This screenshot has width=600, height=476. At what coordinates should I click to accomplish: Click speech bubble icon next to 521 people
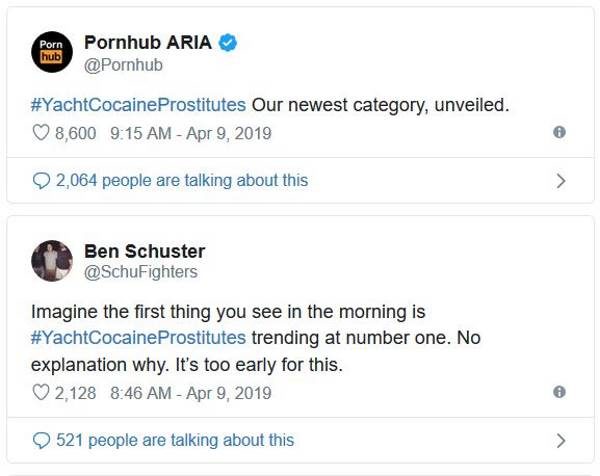coord(41,440)
